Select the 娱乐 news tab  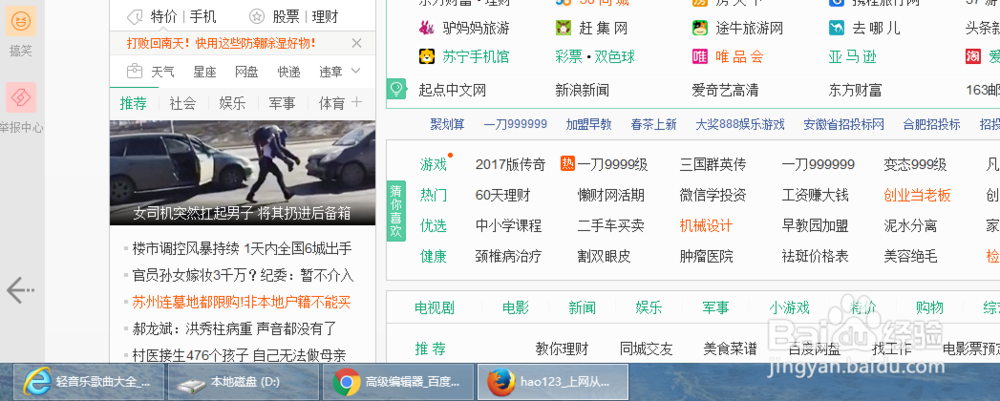click(232, 103)
